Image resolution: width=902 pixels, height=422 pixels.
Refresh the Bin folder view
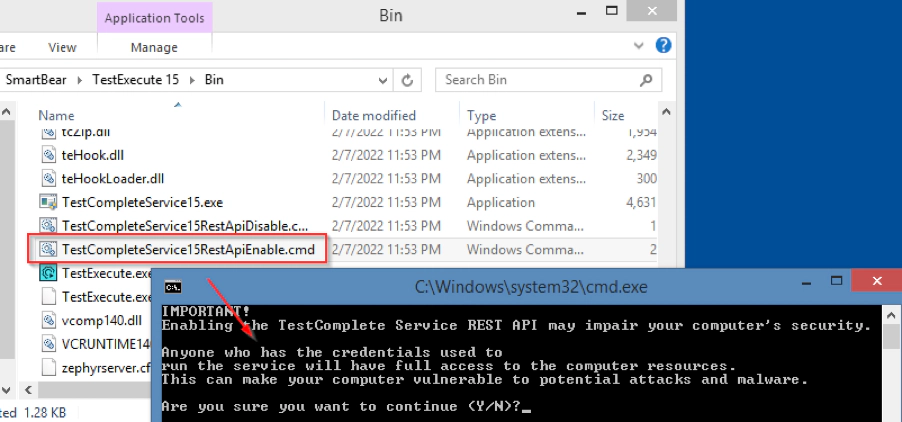click(408, 80)
